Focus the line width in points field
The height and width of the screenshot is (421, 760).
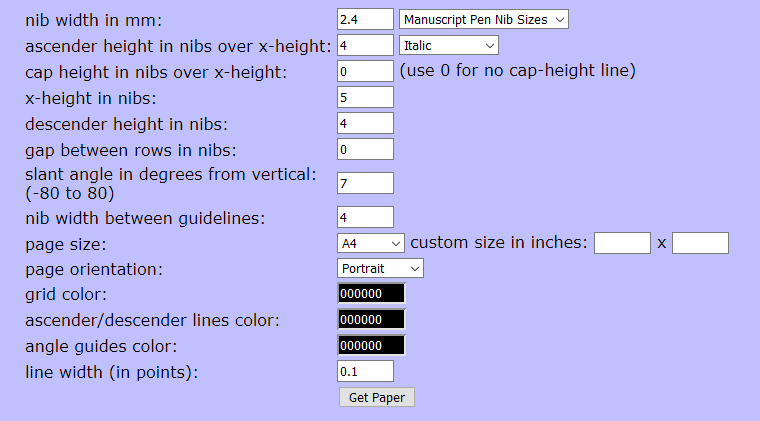point(366,371)
